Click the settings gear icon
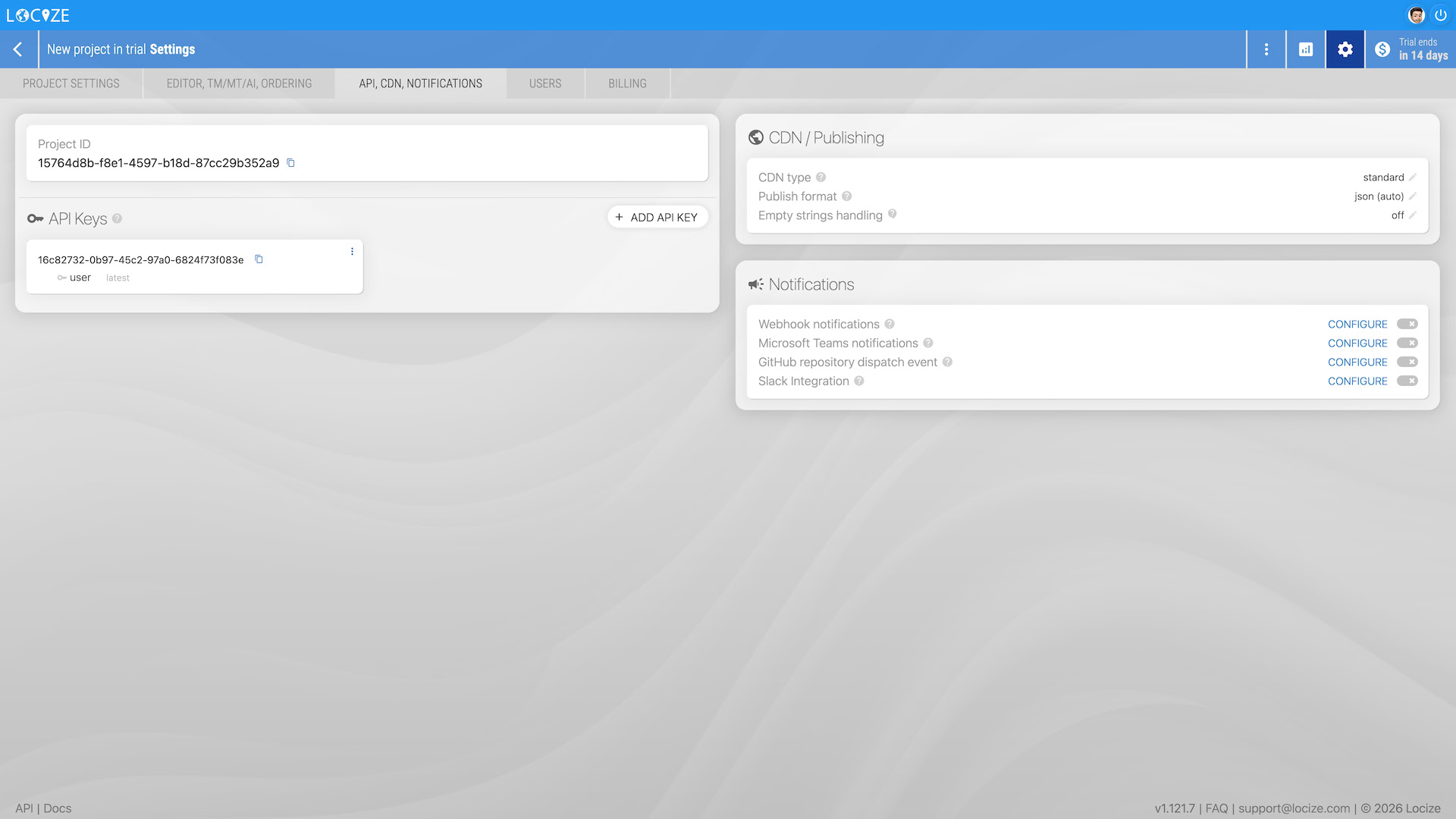Screen dimensions: 1456x819 [x=1345, y=49]
